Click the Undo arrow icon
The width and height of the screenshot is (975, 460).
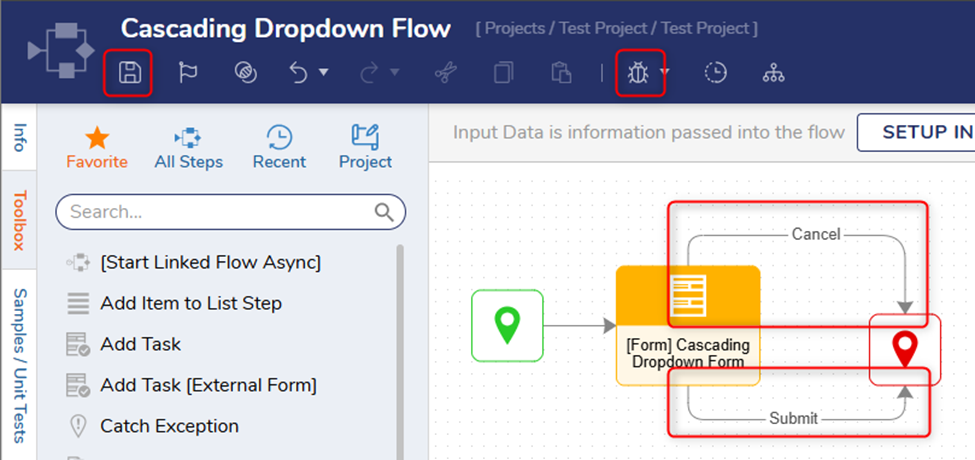click(298, 73)
